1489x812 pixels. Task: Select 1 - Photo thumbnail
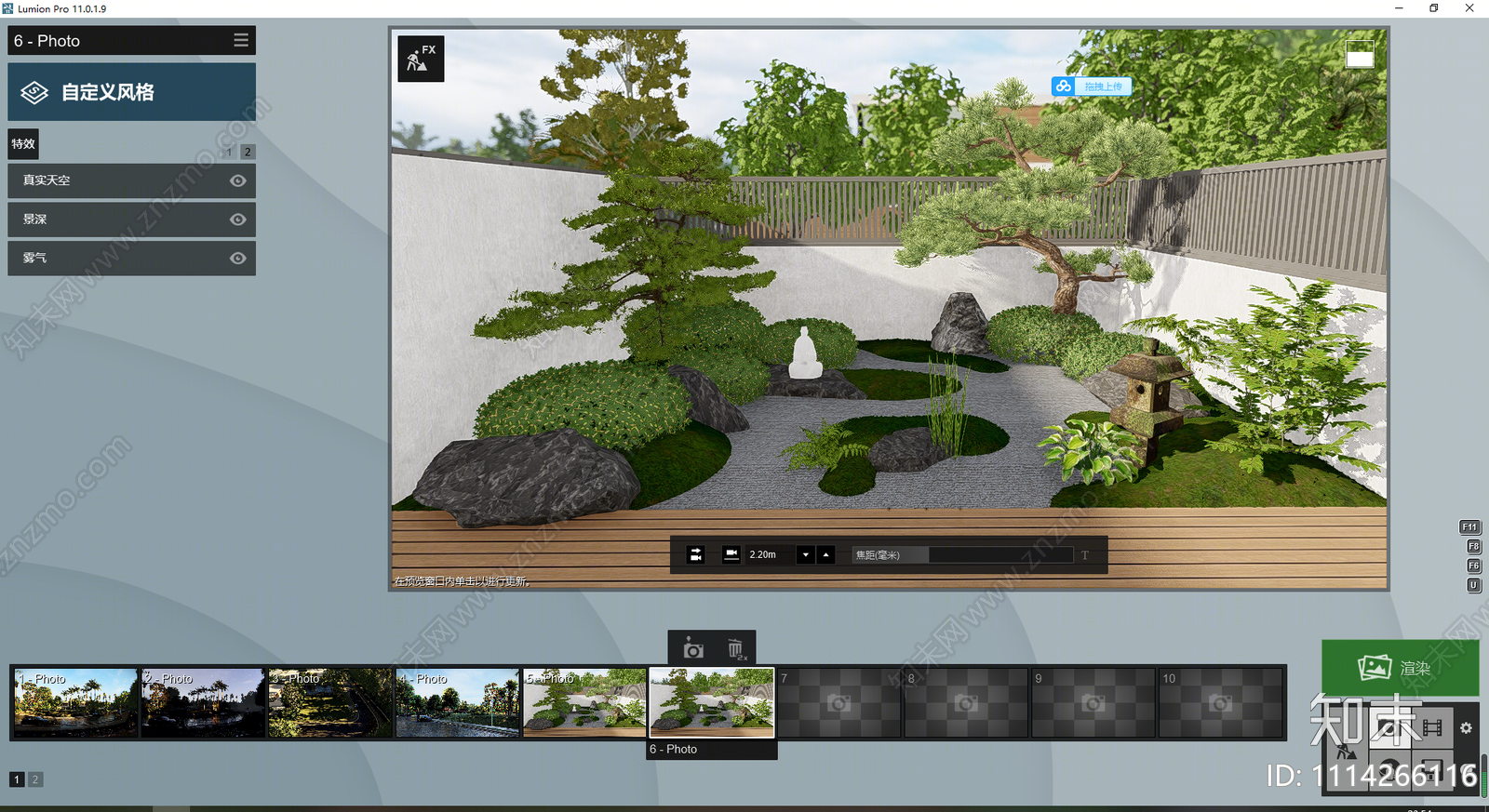click(x=76, y=703)
